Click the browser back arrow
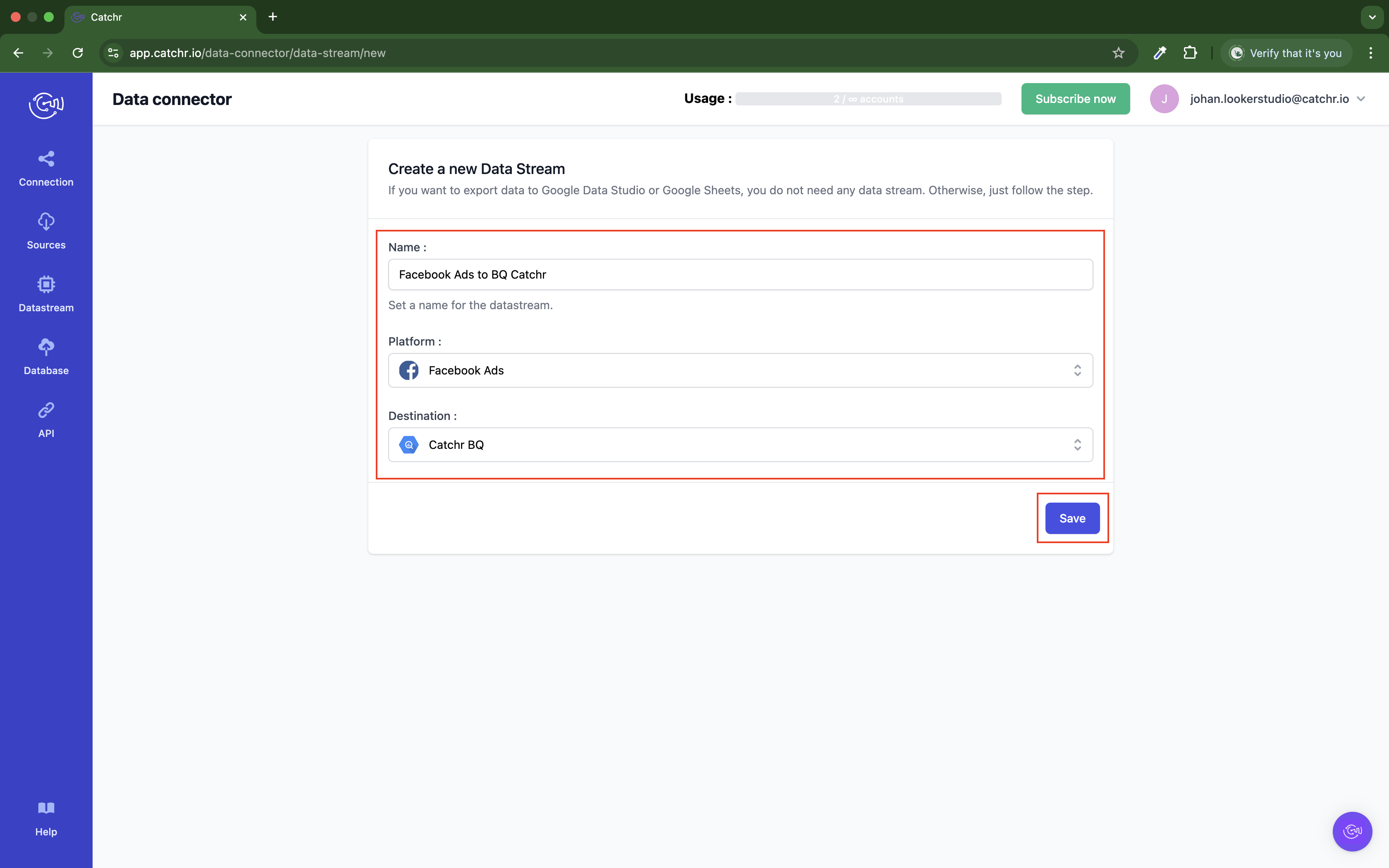Image resolution: width=1389 pixels, height=868 pixels. tap(18, 53)
